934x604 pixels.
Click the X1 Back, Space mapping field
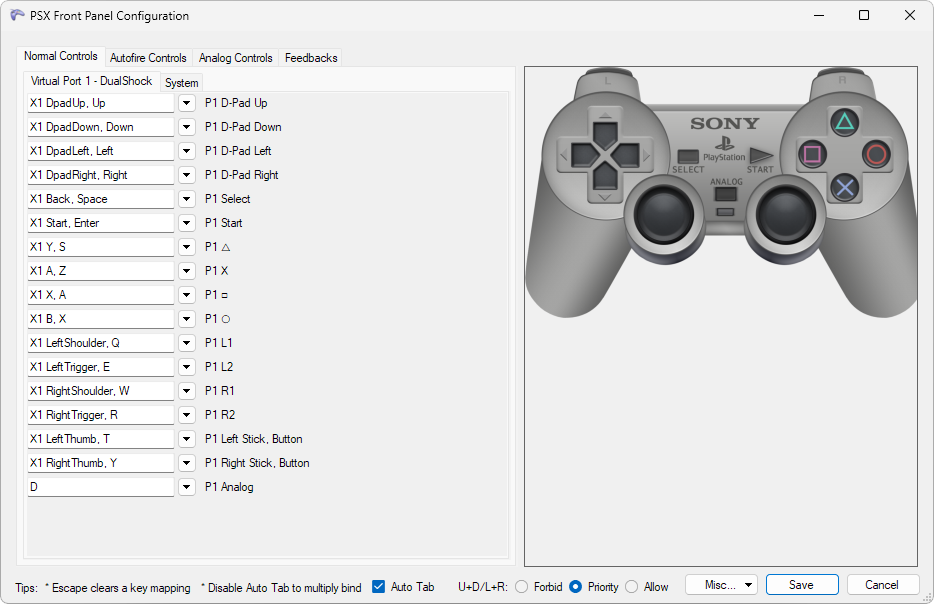point(101,199)
